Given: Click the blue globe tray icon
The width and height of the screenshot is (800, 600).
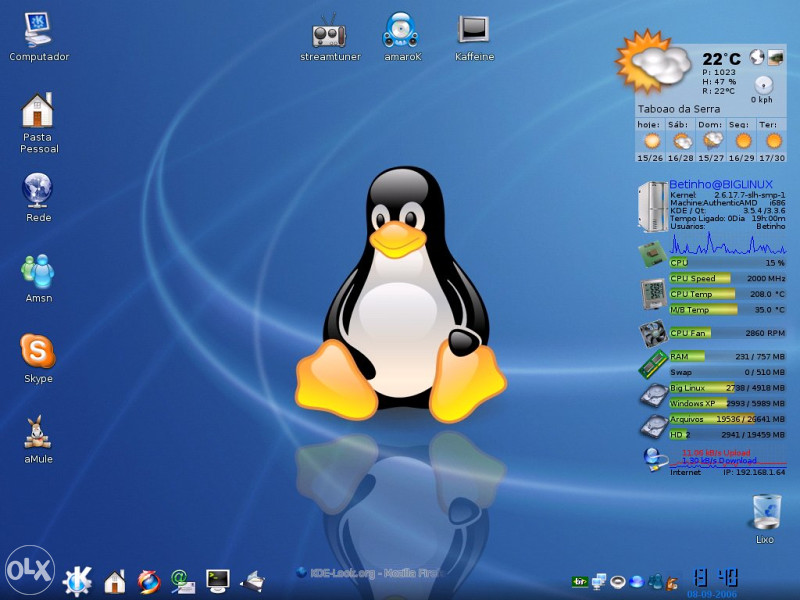Looking at the screenshot, I should 636,581.
